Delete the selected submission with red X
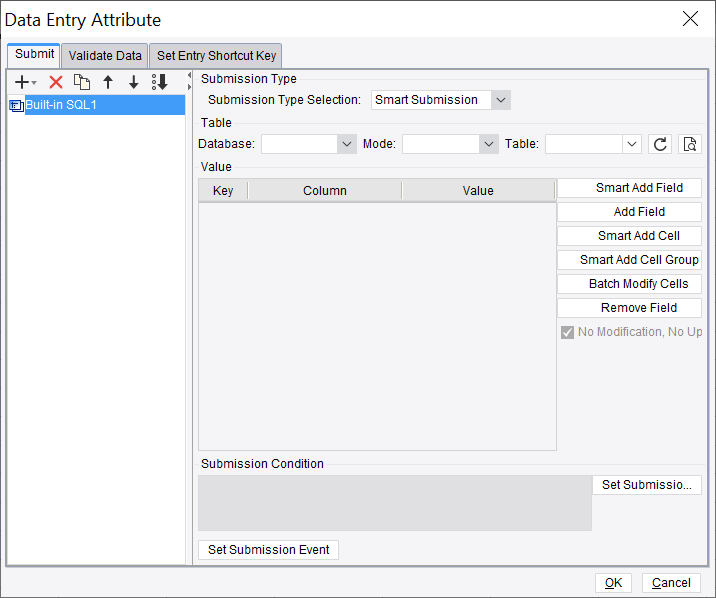 pos(56,82)
